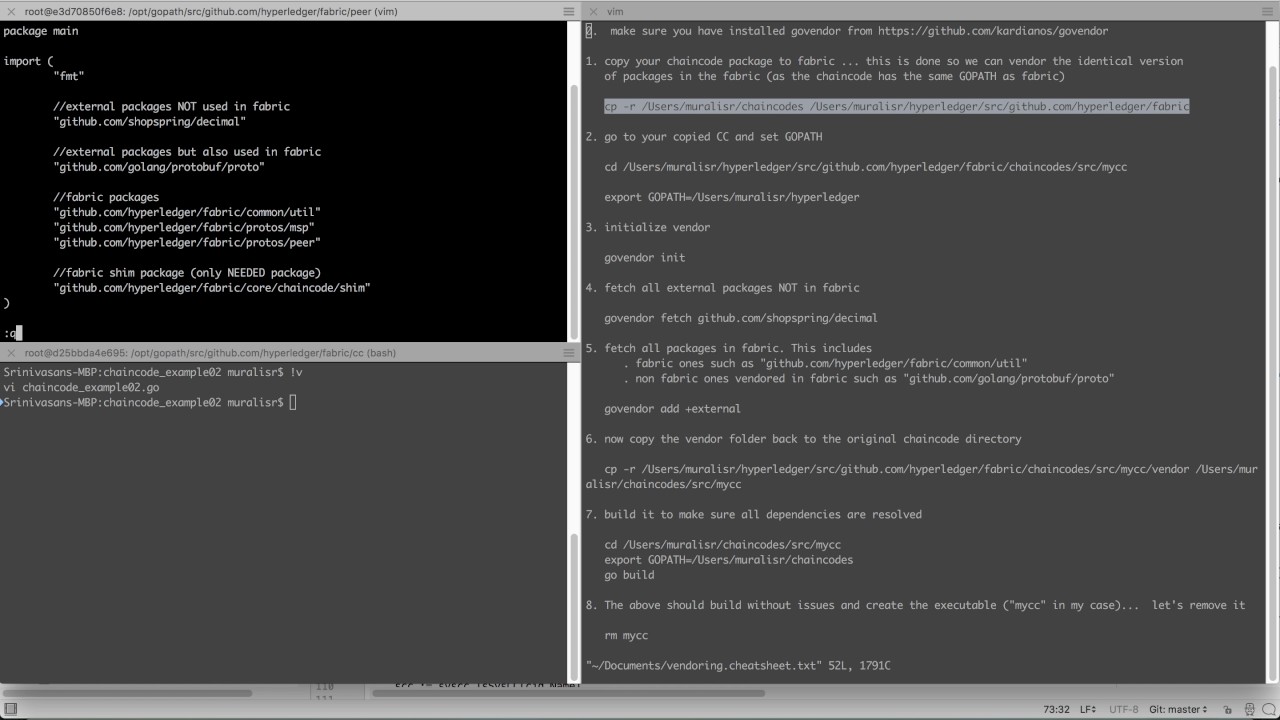The image size is (1280, 720).
Task: Click the highlighted 'cp -r' command line
Action: 896,106
